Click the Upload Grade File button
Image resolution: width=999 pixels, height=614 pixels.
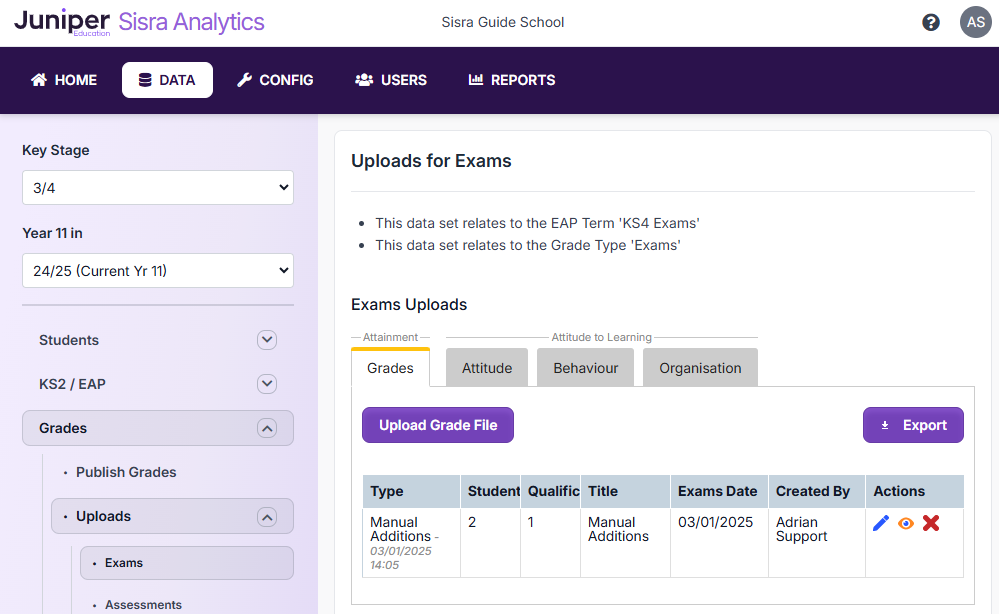[438, 425]
